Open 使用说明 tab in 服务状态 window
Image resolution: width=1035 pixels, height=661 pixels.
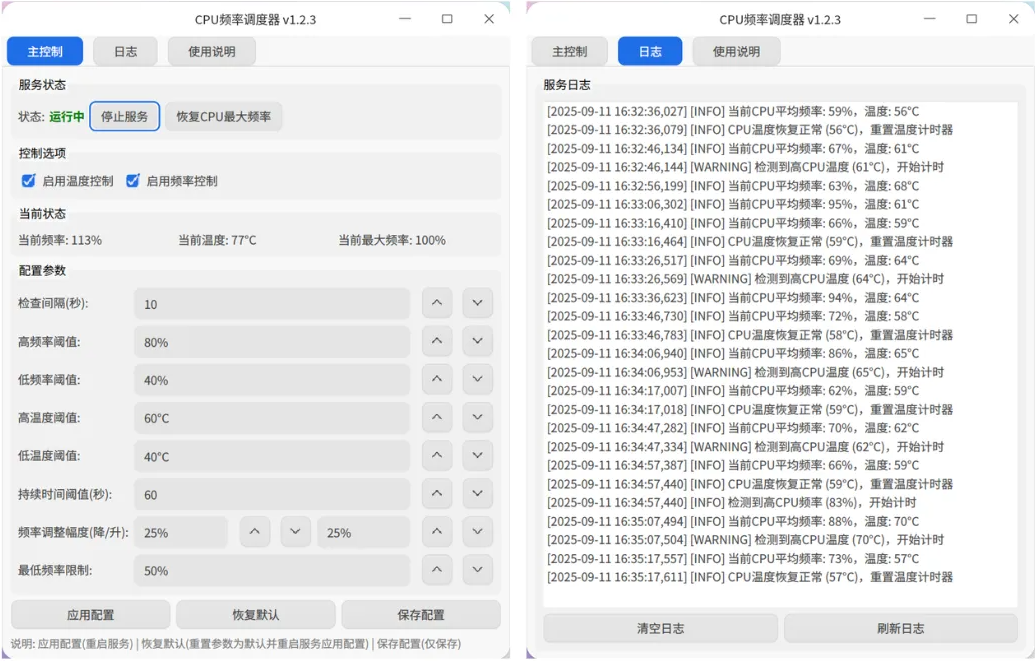(x=212, y=52)
